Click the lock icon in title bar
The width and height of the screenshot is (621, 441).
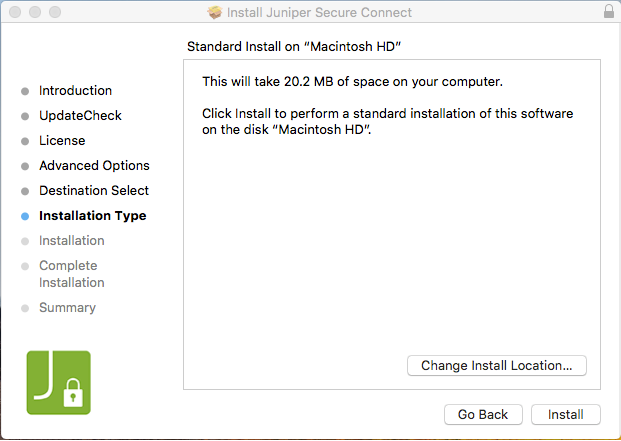click(609, 12)
